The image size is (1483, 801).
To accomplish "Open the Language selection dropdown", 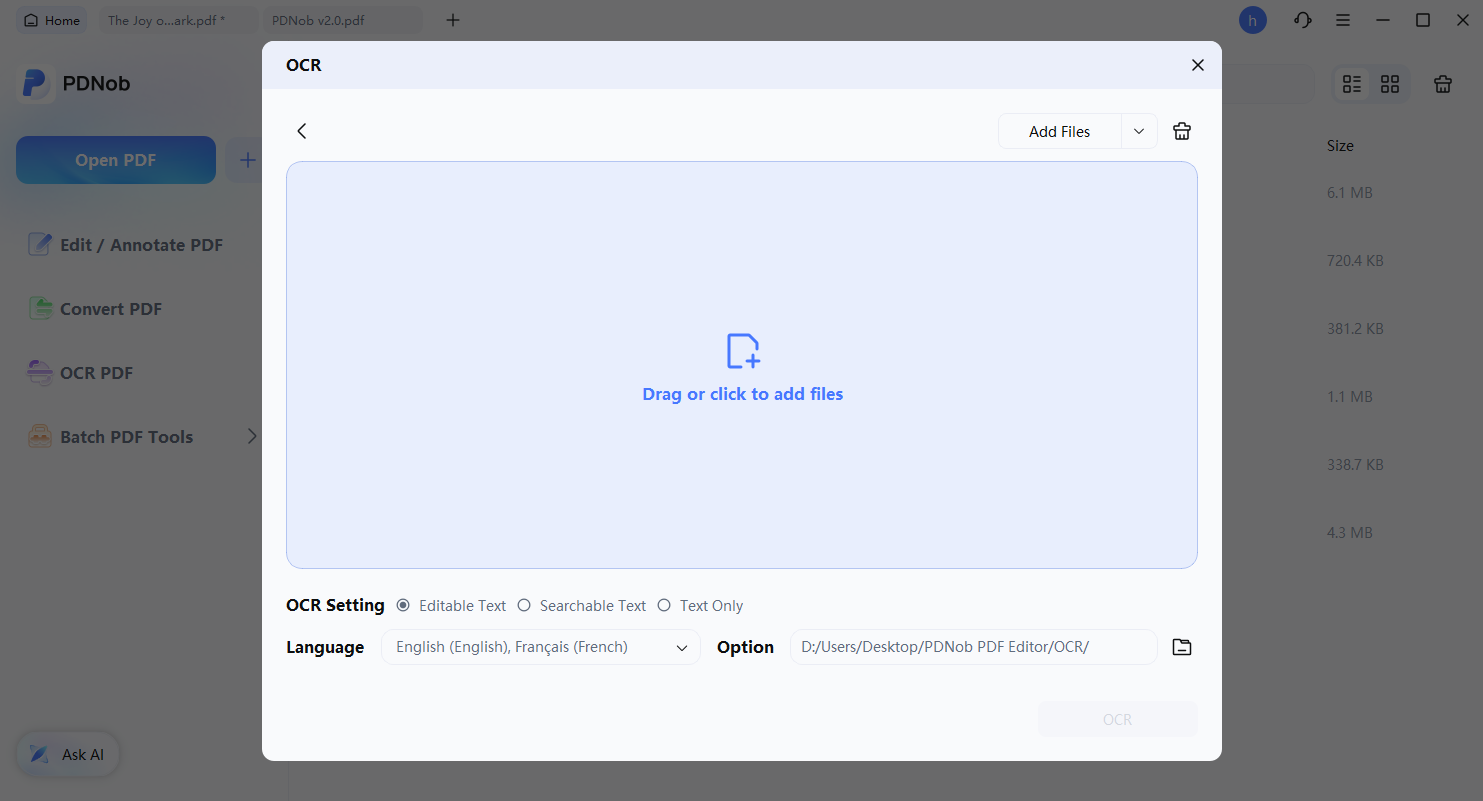I will pos(540,647).
